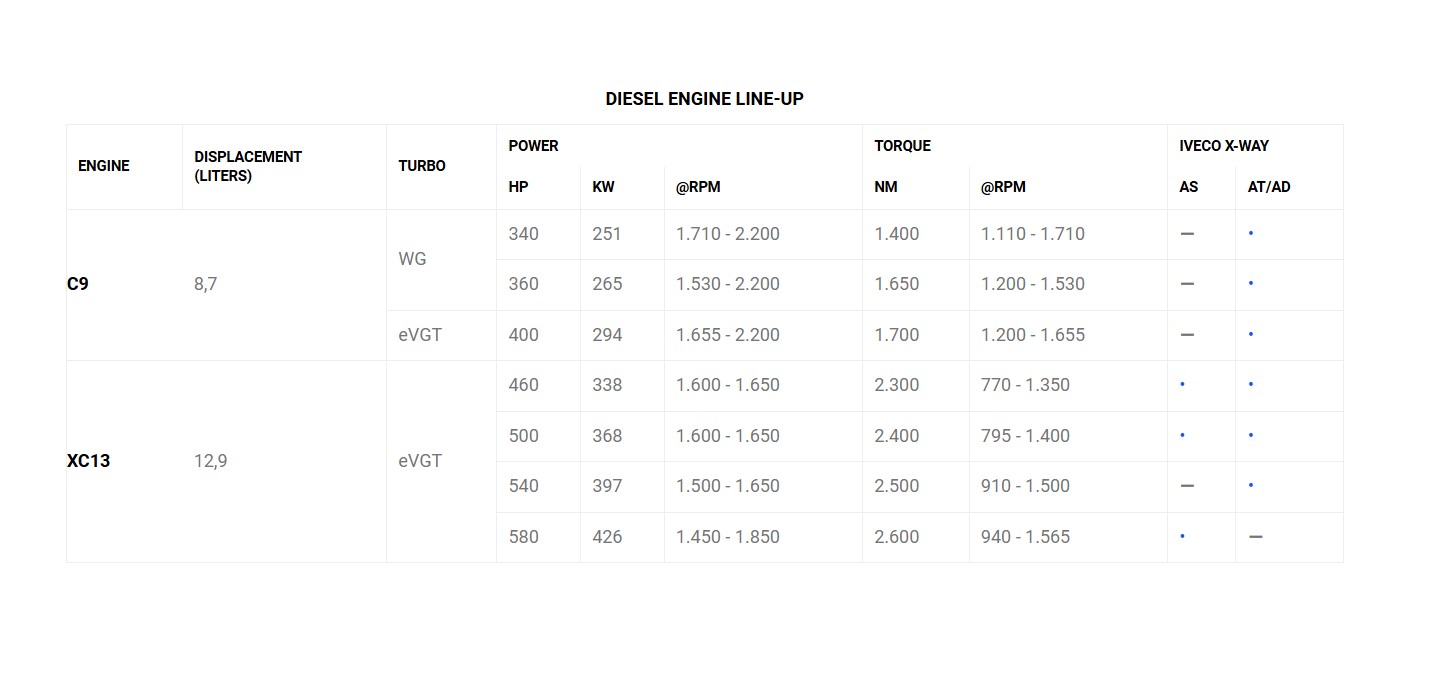Click the AS blue dot for 460 HP
1432x697 pixels.
[1182, 385]
